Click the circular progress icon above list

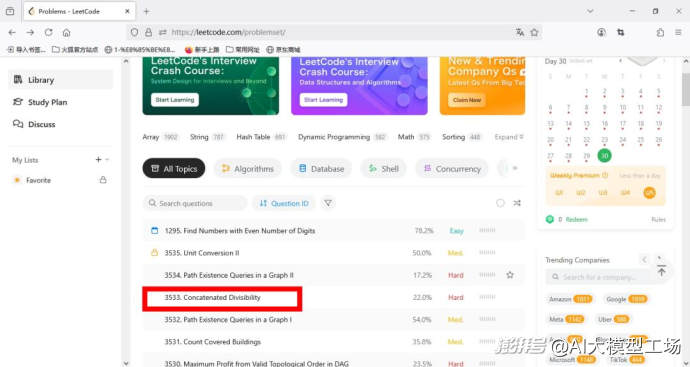tap(500, 203)
